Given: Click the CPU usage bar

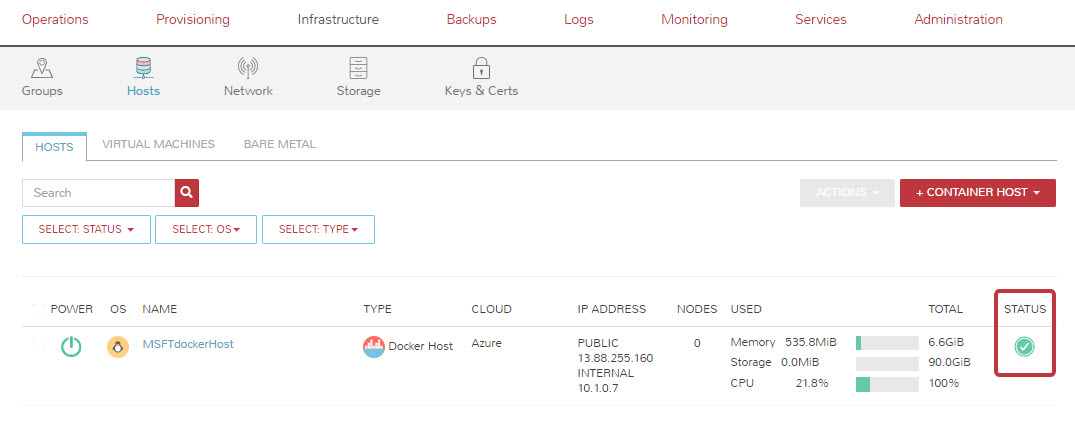Looking at the screenshot, I should click(887, 384).
